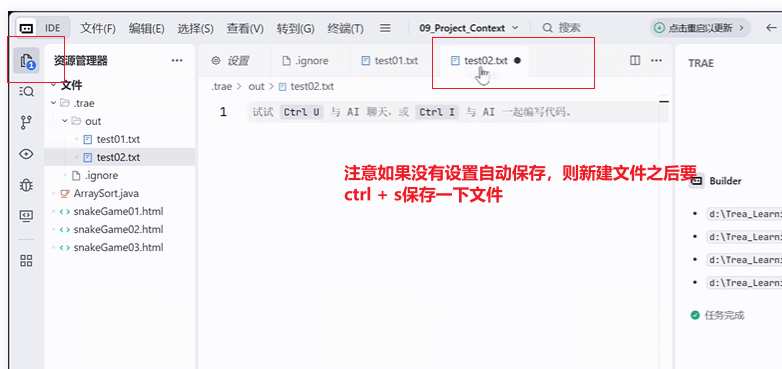Click out in the breadcrumb
This screenshot has width=782, height=369.
click(x=256, y=86)
